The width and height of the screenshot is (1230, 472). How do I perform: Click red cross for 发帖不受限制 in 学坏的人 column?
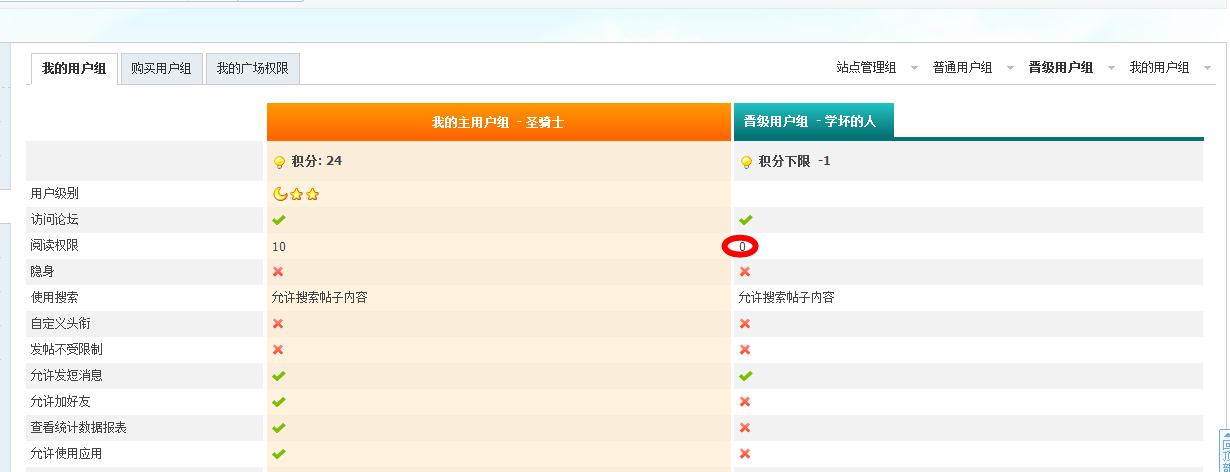coord(745,350)
